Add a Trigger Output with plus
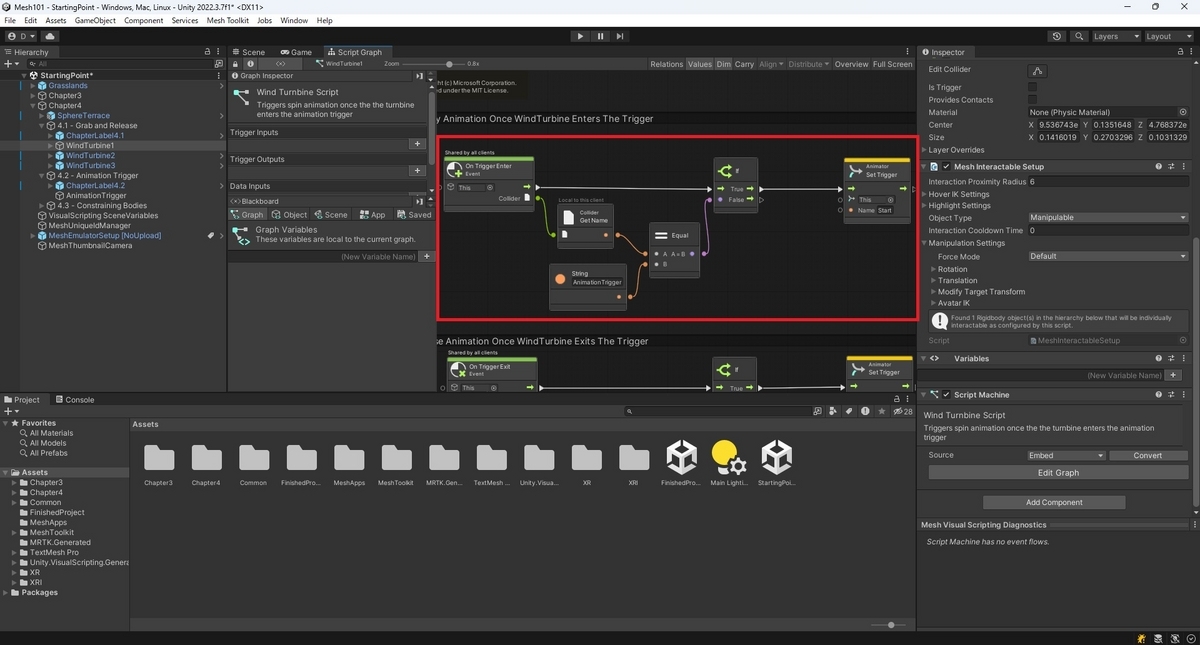Image resolution: width=1200 pixels, height=645 pixels. point(418,171)
